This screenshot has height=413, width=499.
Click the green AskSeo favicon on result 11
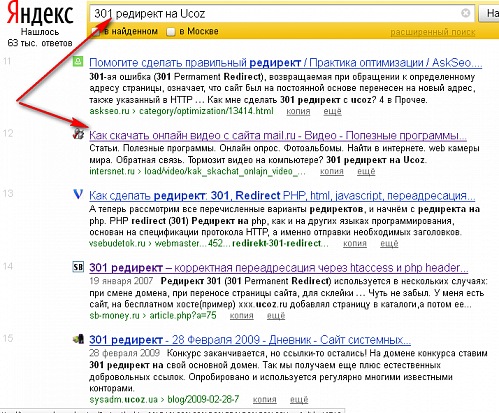[x=78, y=61]
